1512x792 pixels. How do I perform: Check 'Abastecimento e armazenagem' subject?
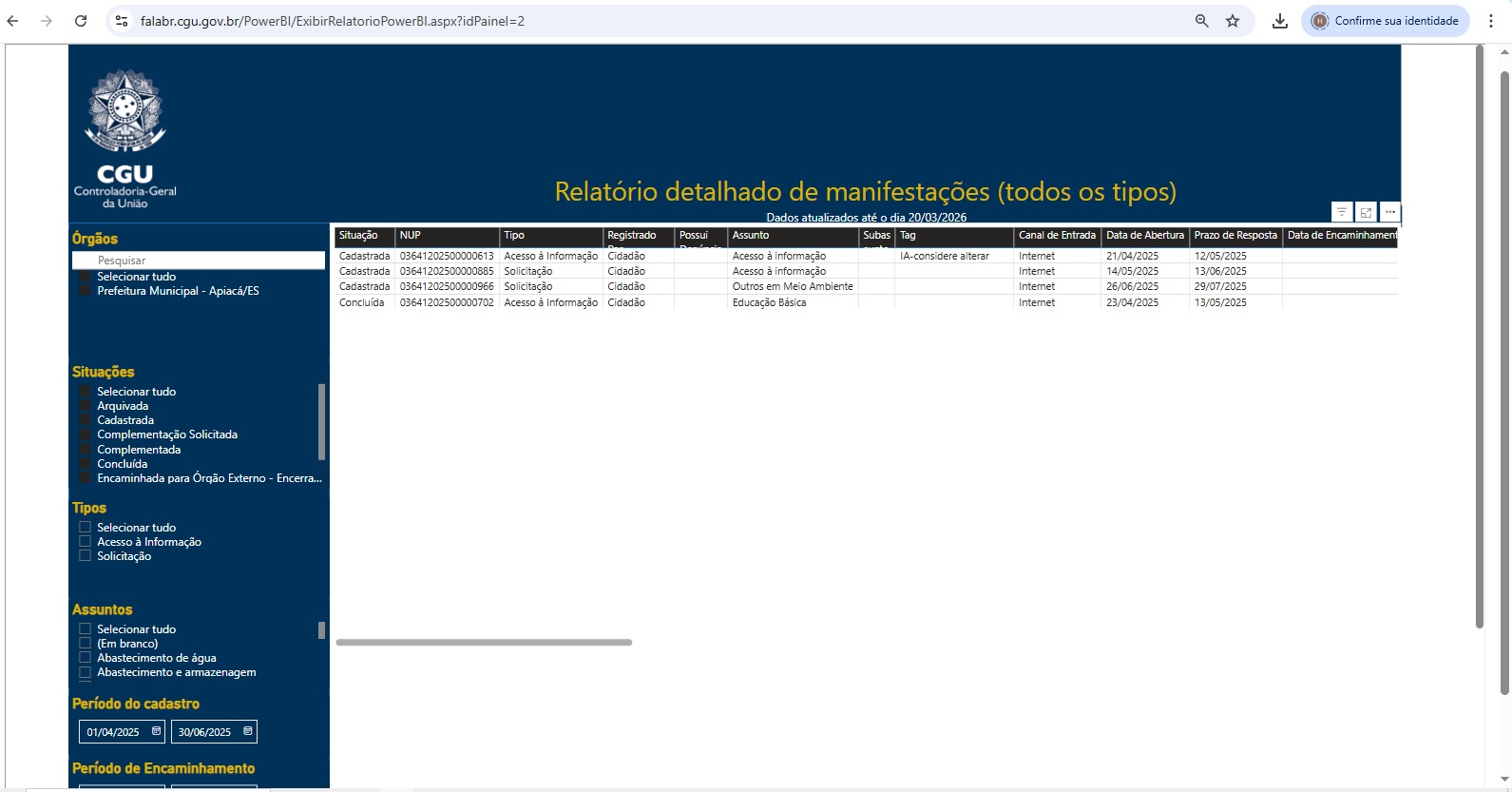pos(86,672)
